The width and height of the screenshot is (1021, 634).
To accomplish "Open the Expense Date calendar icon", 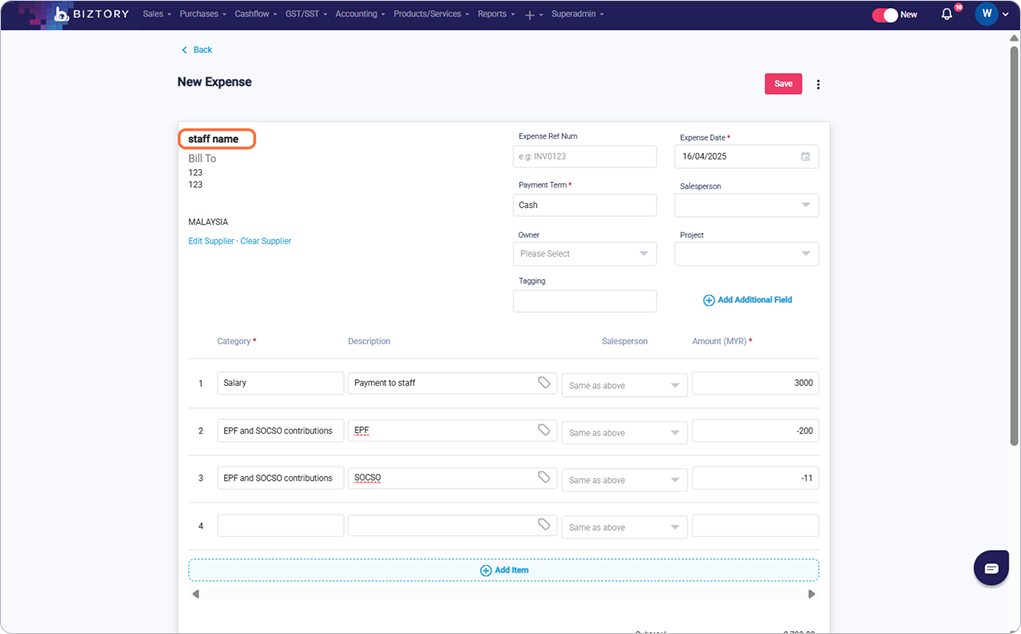I will [805, 156].
